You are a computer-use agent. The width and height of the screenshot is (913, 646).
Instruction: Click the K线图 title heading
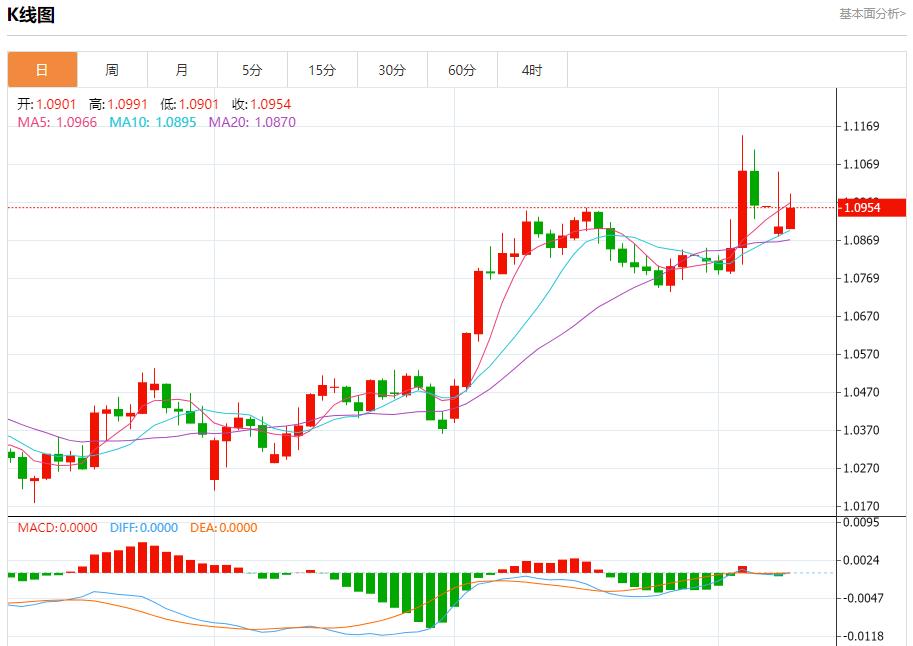click(31, 15)
